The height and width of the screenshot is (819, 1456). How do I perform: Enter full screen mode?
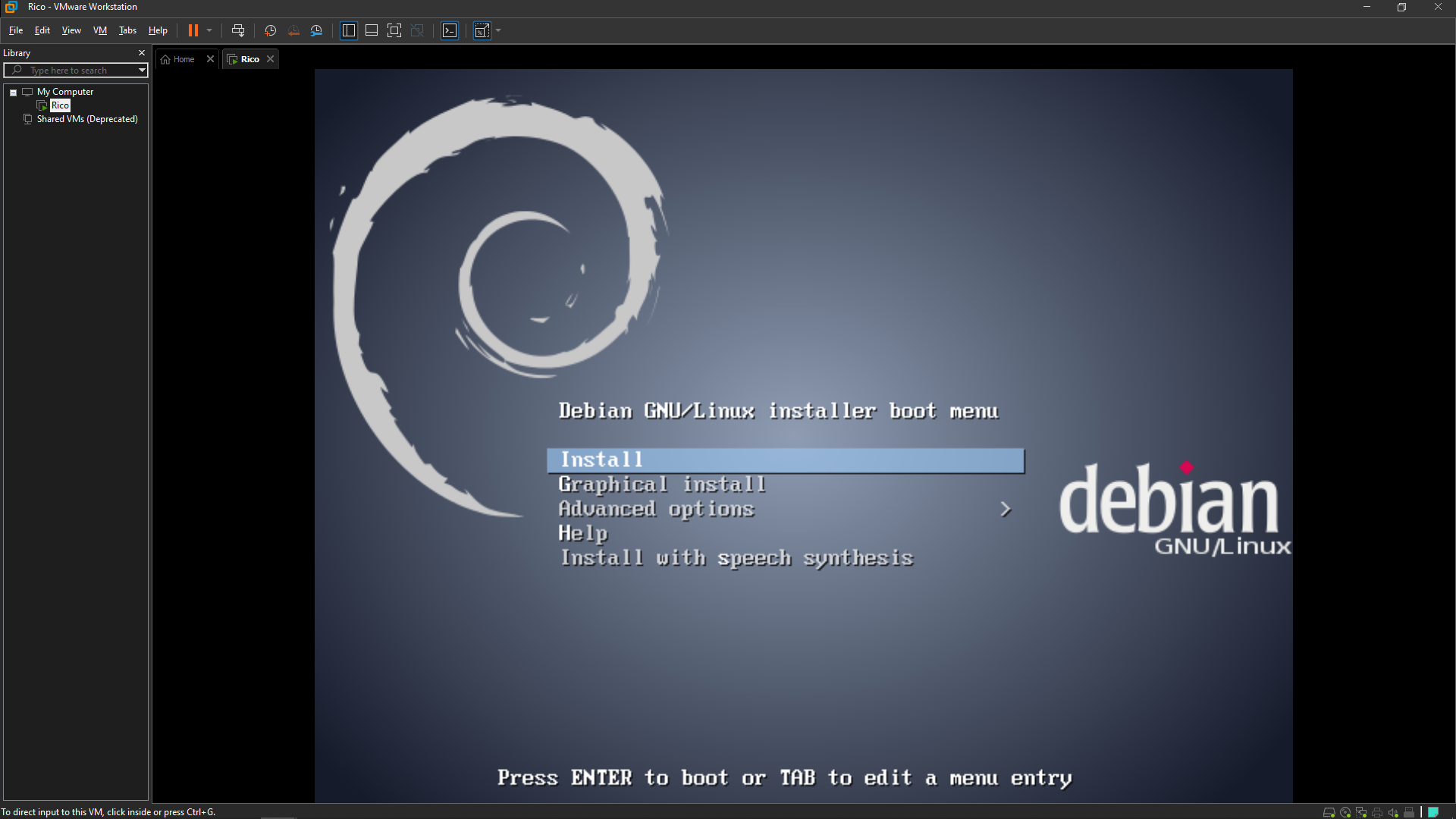(394, 30)
